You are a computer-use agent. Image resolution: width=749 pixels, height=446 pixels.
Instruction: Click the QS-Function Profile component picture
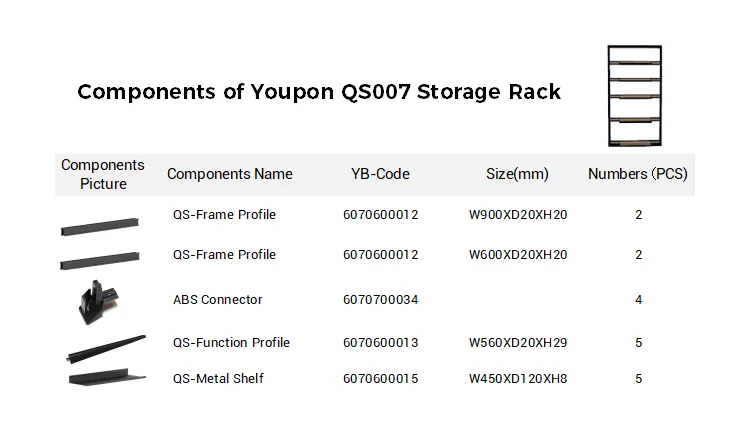[x=106, y=348]
